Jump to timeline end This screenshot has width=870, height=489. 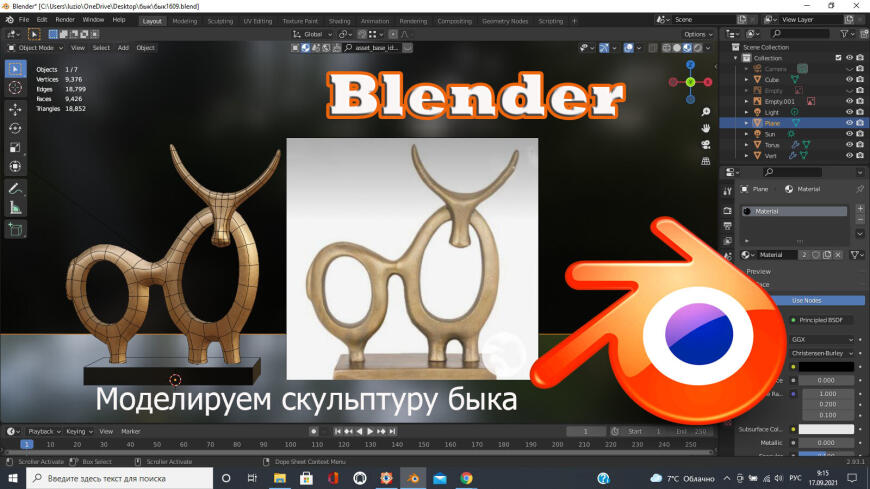(392, 431)
